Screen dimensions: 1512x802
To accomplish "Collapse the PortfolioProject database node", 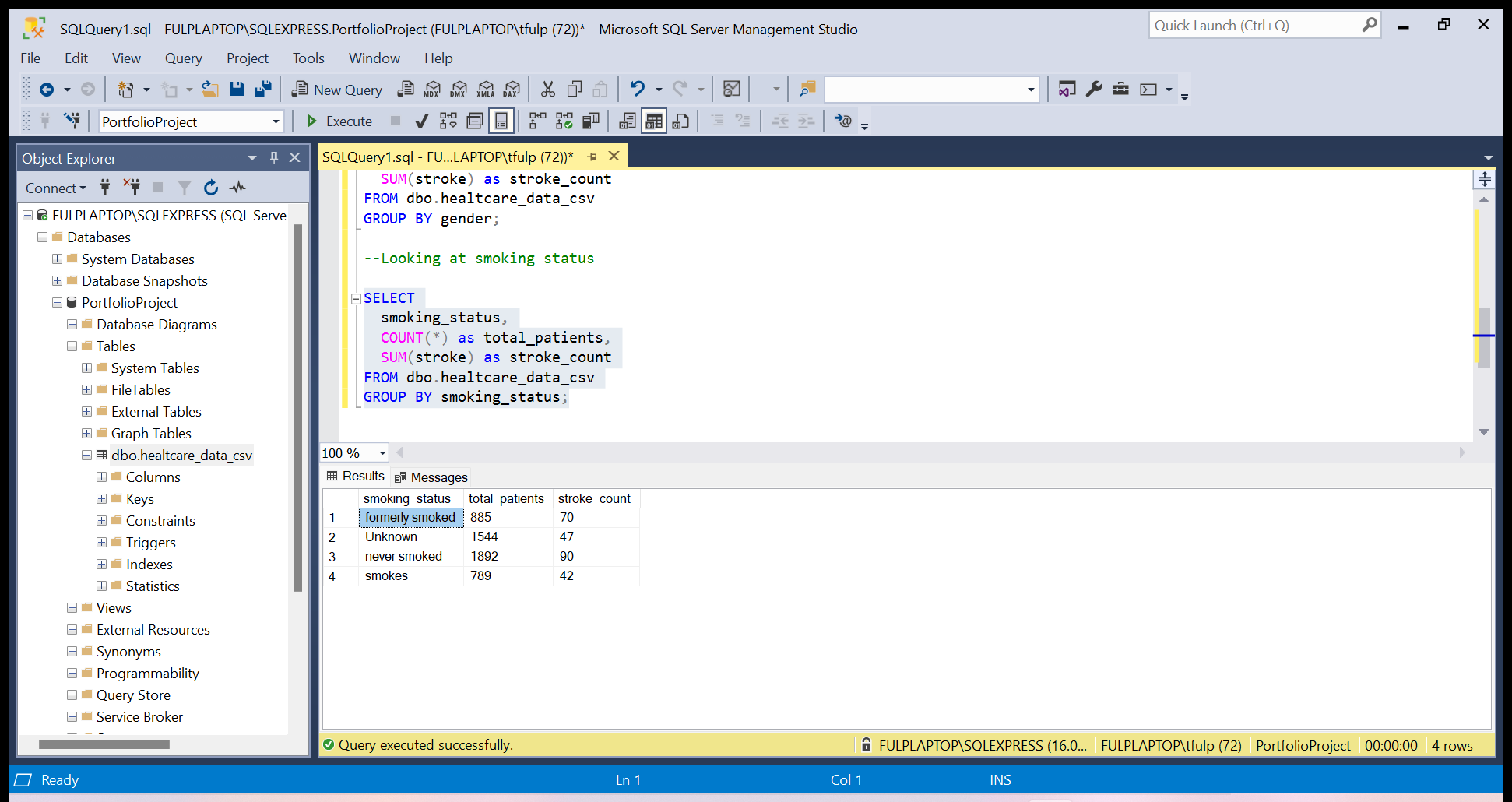I will (56, 302).
